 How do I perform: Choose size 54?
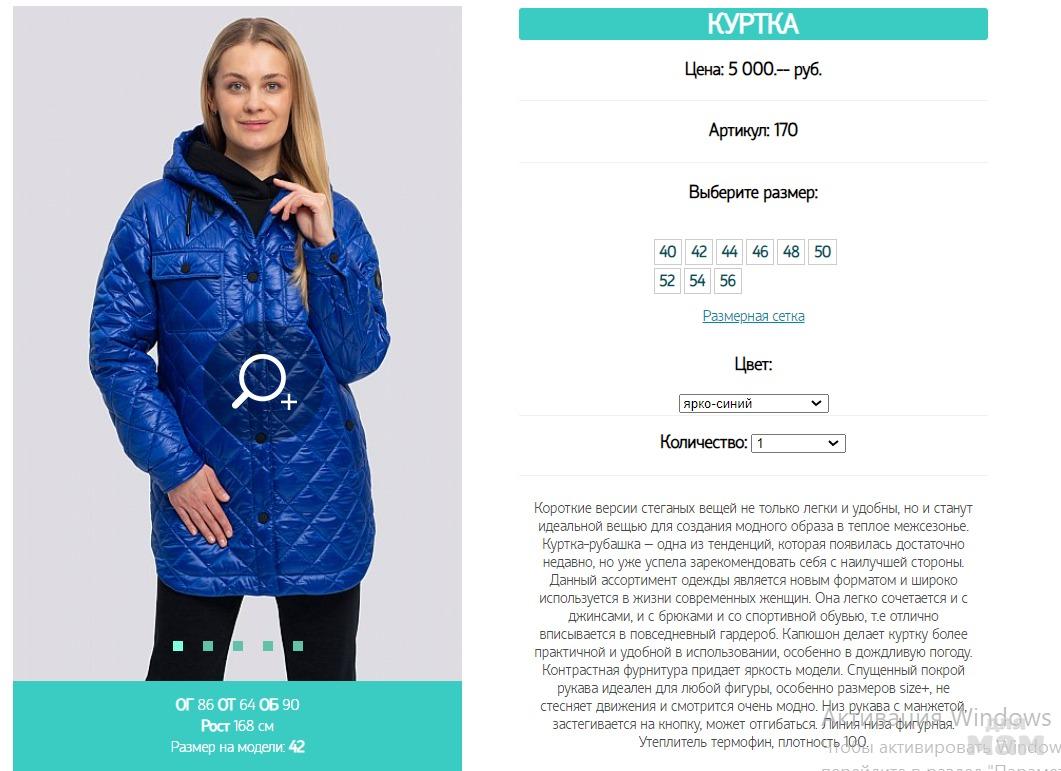697,281
